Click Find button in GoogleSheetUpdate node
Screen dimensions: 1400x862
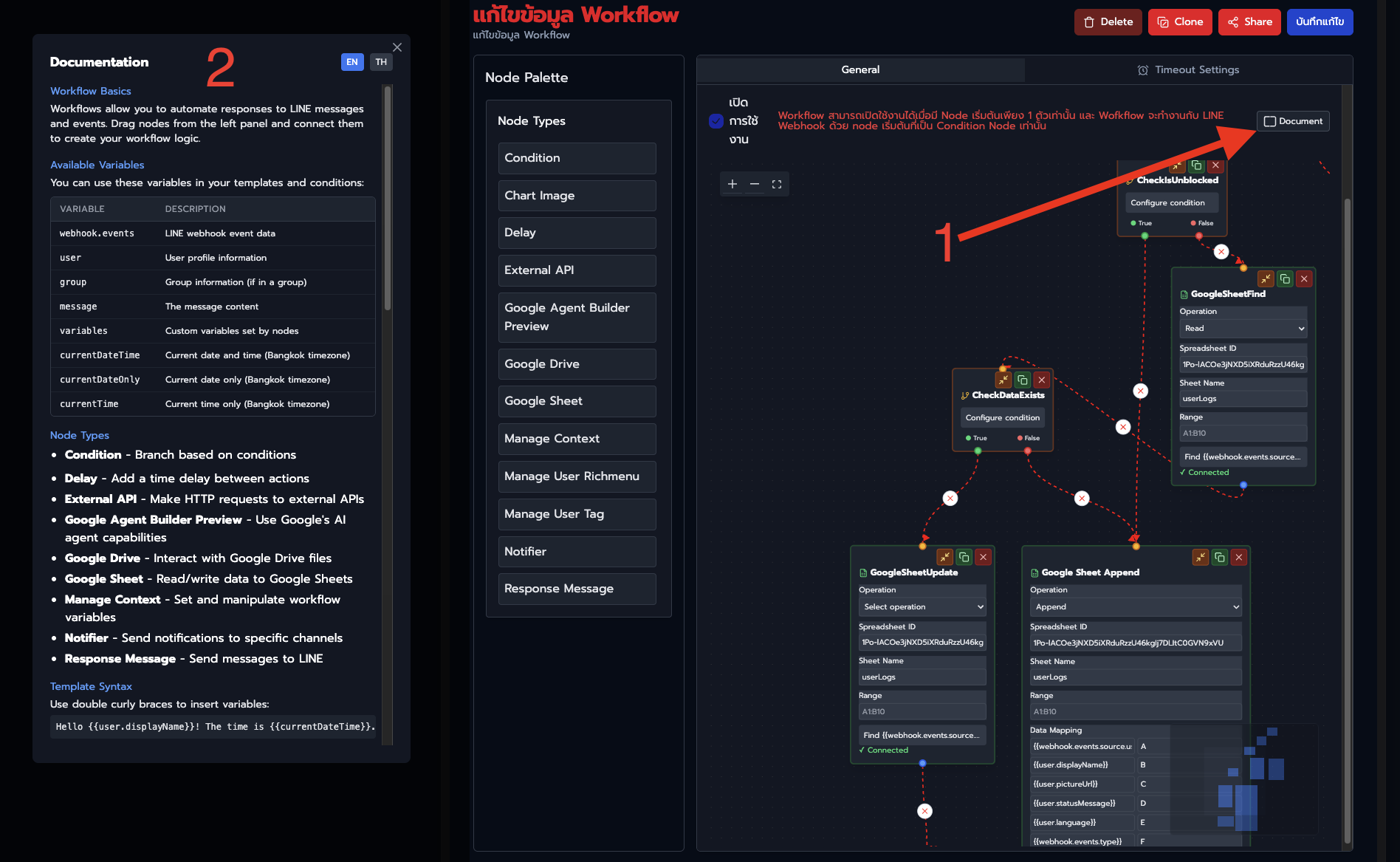(x=922, y=735)
